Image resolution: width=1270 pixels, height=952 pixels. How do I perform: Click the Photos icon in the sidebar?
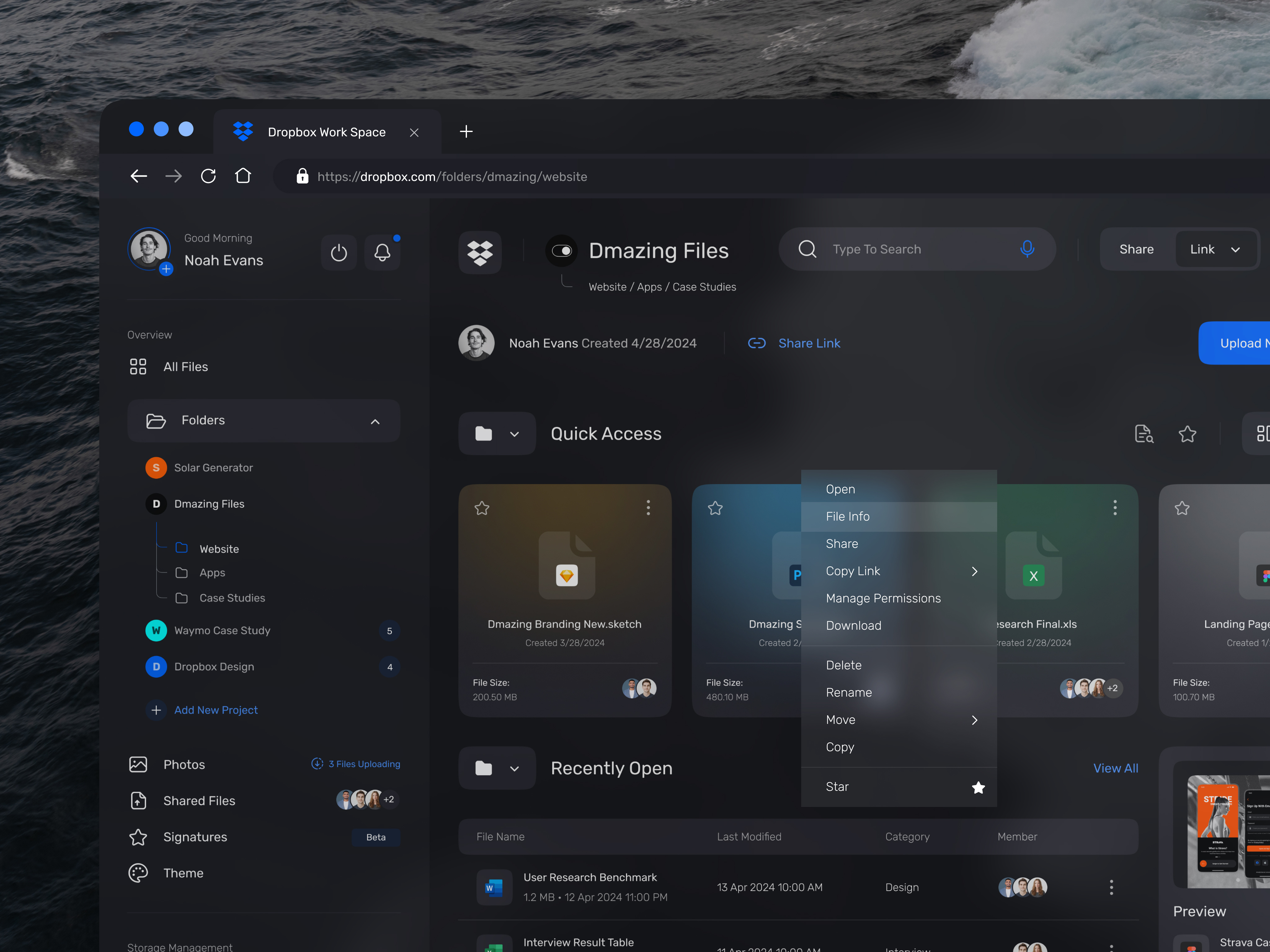pyautogui.click(x=138, y=764)
